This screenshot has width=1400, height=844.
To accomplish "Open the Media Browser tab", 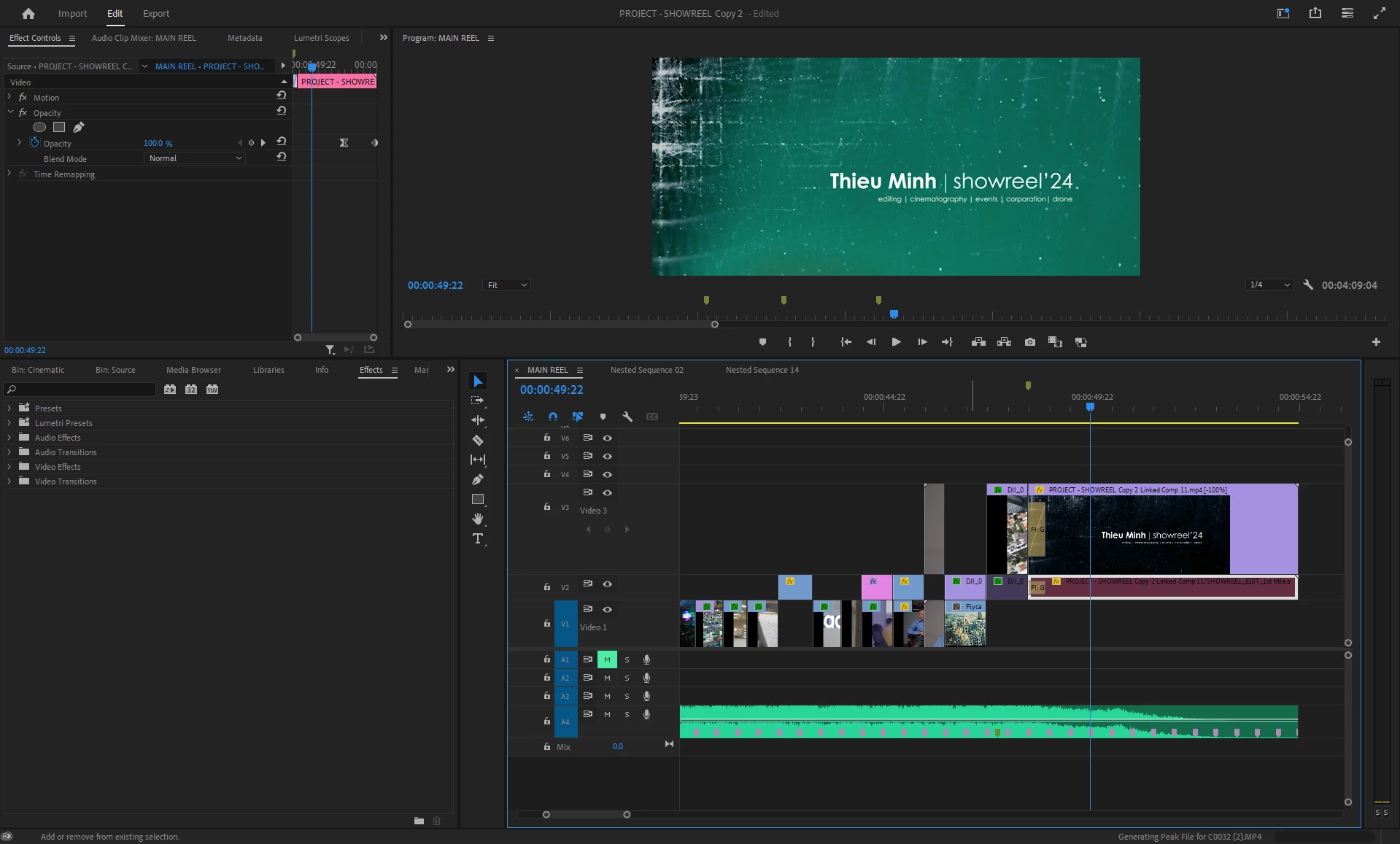I will click(x=193, y=370).
